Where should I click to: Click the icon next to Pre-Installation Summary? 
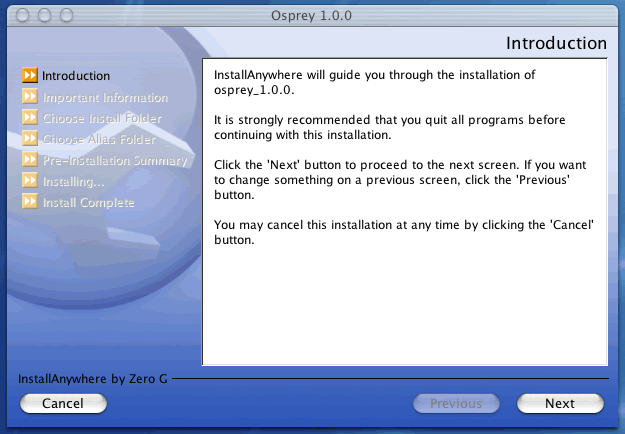[x=30, y=161]
